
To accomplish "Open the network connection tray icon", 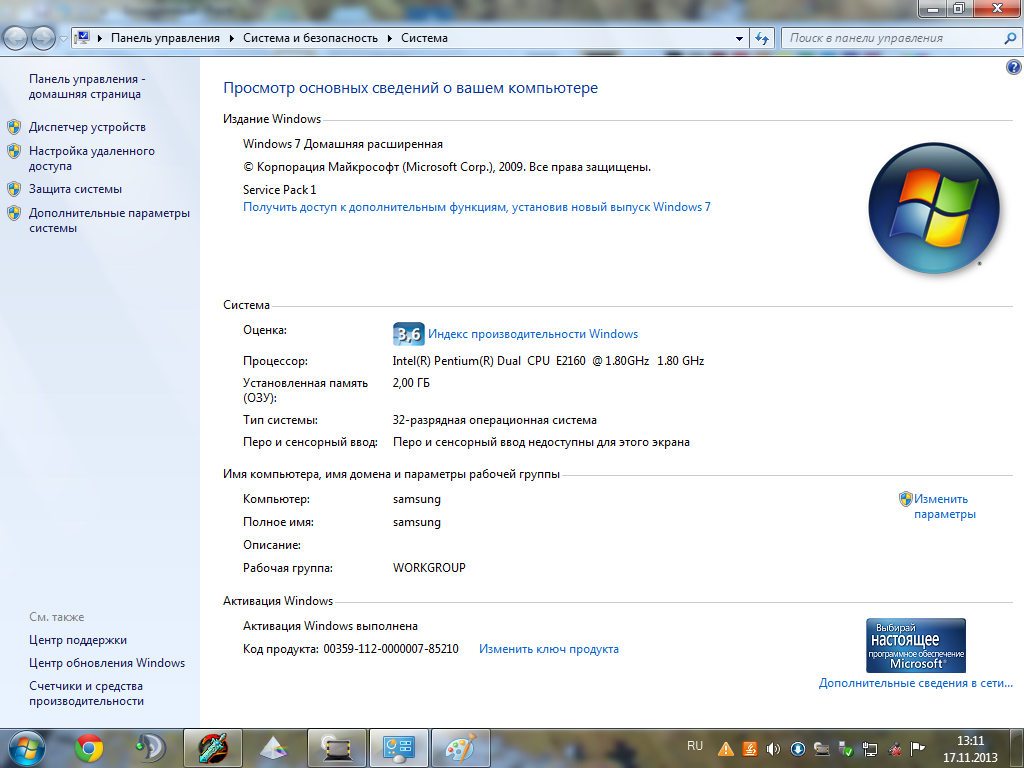I will [x=869, y=749].
